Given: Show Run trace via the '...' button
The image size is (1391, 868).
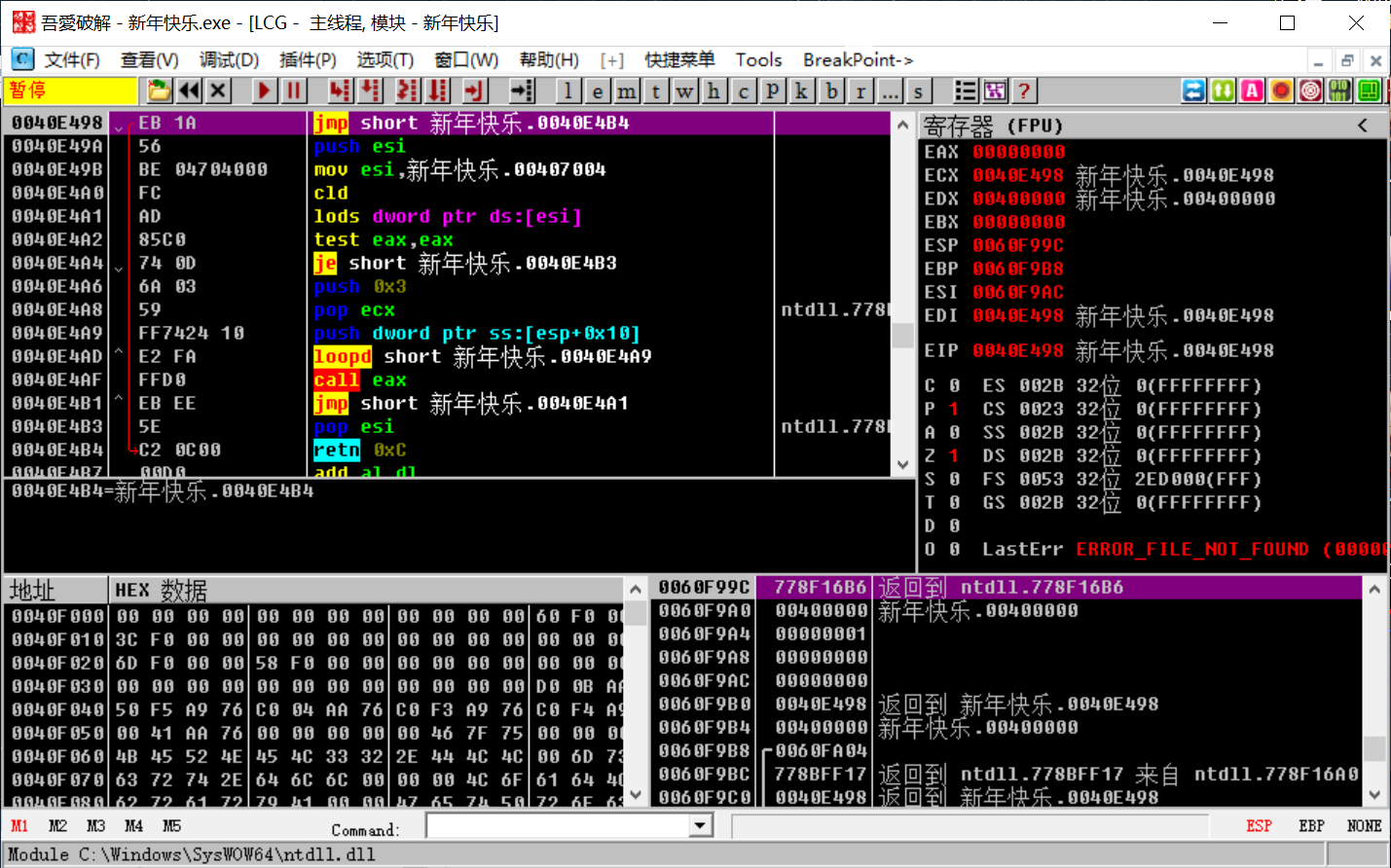Looking at the screenshot, I should click(890, 90).
